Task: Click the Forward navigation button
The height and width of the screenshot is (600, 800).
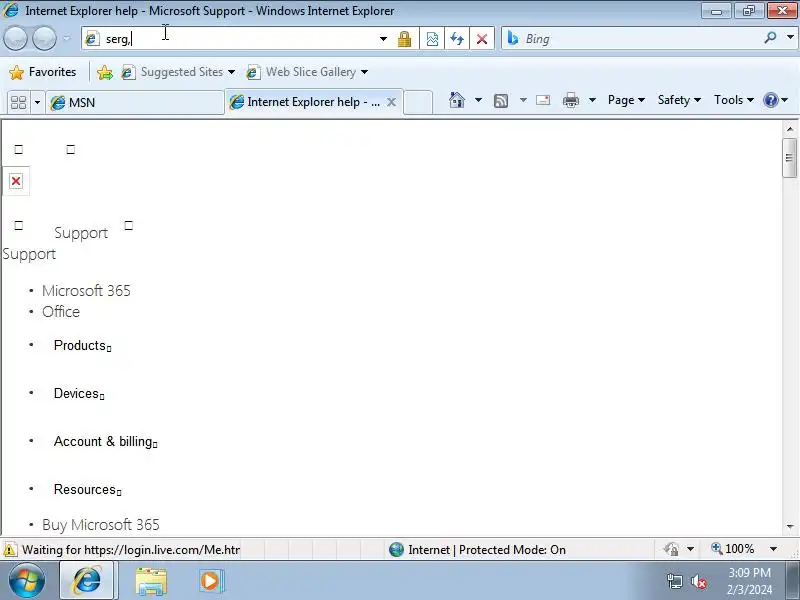Action: click(x=44, y=38)
